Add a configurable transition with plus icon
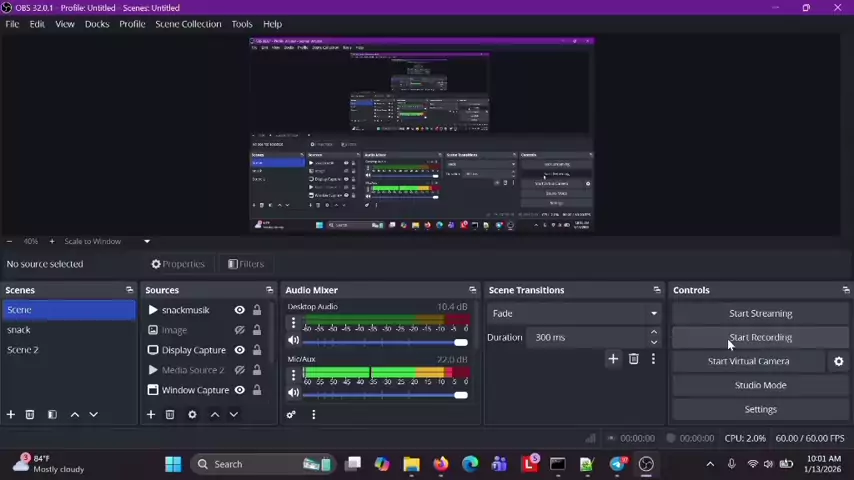Screen dimensions: 854x480 point(613,359)
